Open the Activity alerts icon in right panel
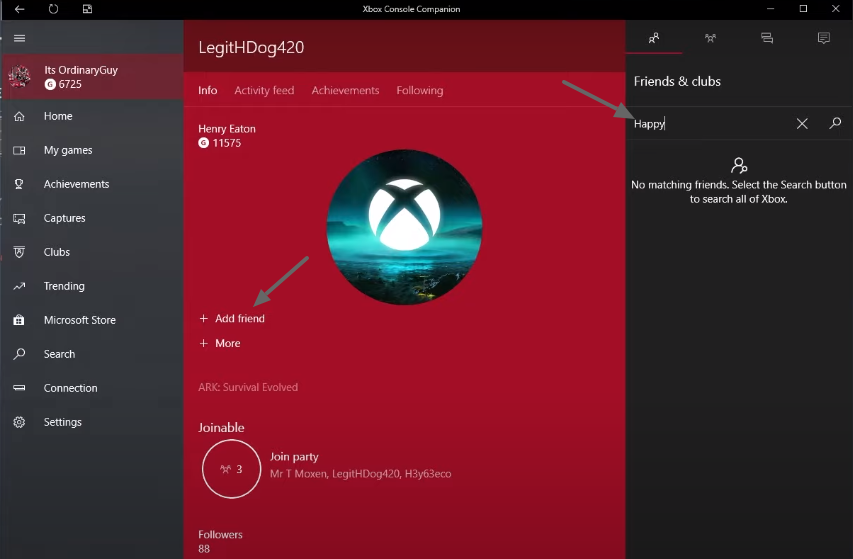 (x=824, y=38)
